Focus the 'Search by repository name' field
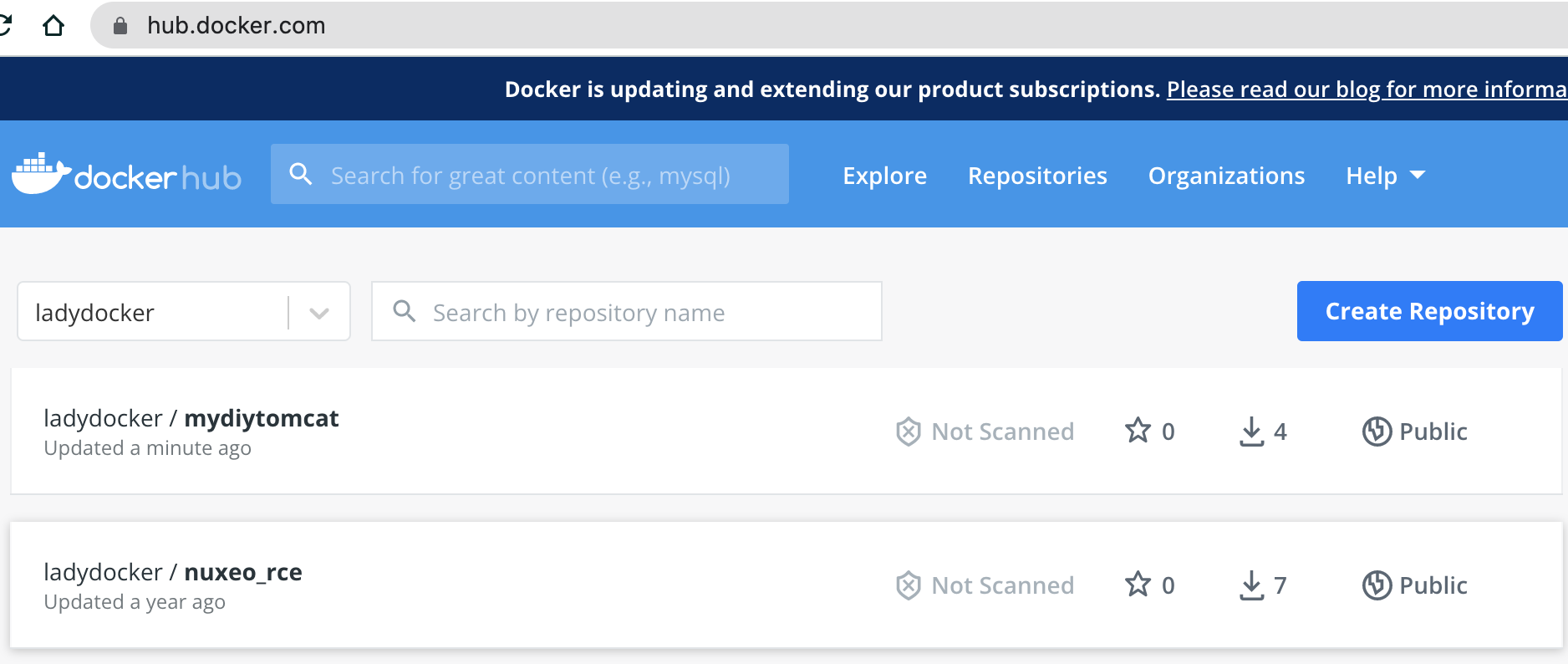The height and width of the screenshot is (664, 1568). point(627,311)
